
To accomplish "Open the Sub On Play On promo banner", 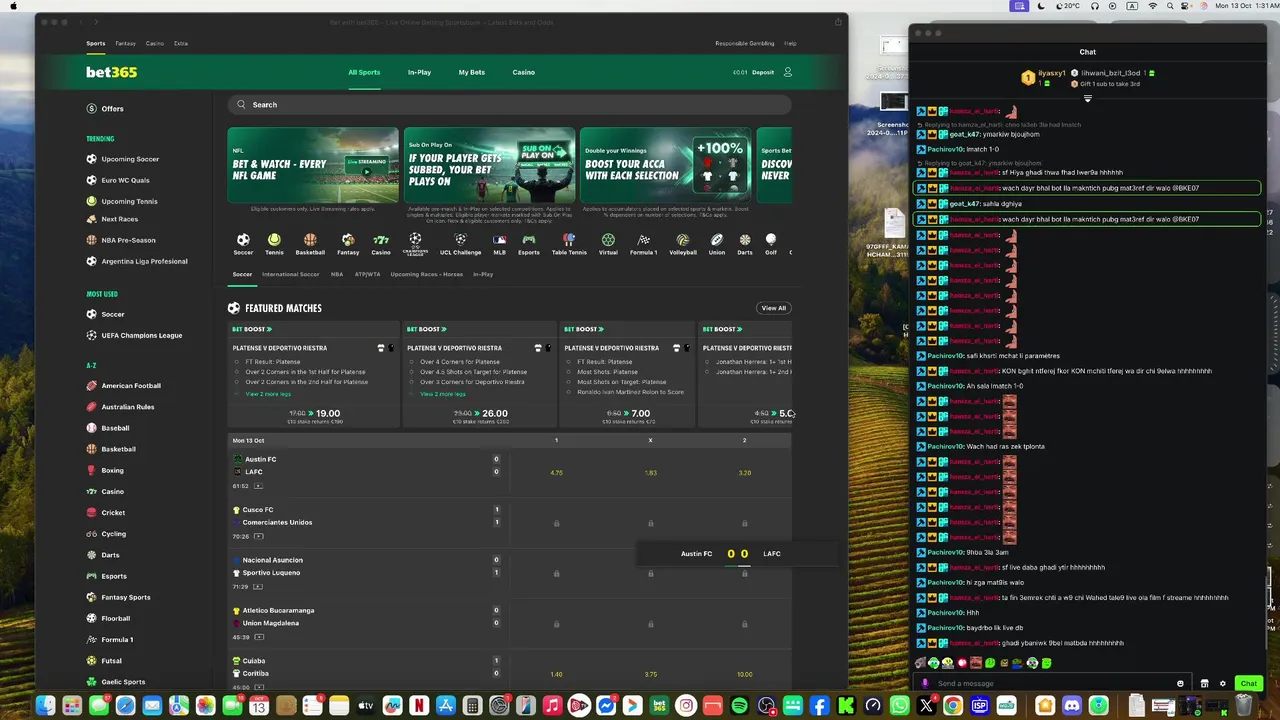I will click(x=490, y=165).
